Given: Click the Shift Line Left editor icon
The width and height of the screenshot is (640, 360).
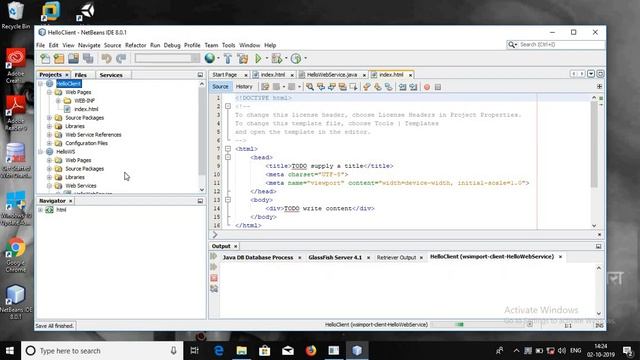Looking at the screenshot, I should tap(402, 87).
